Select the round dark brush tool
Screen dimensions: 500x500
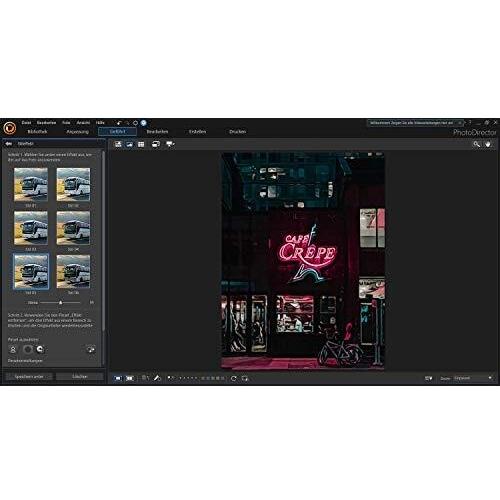(28, 349)
